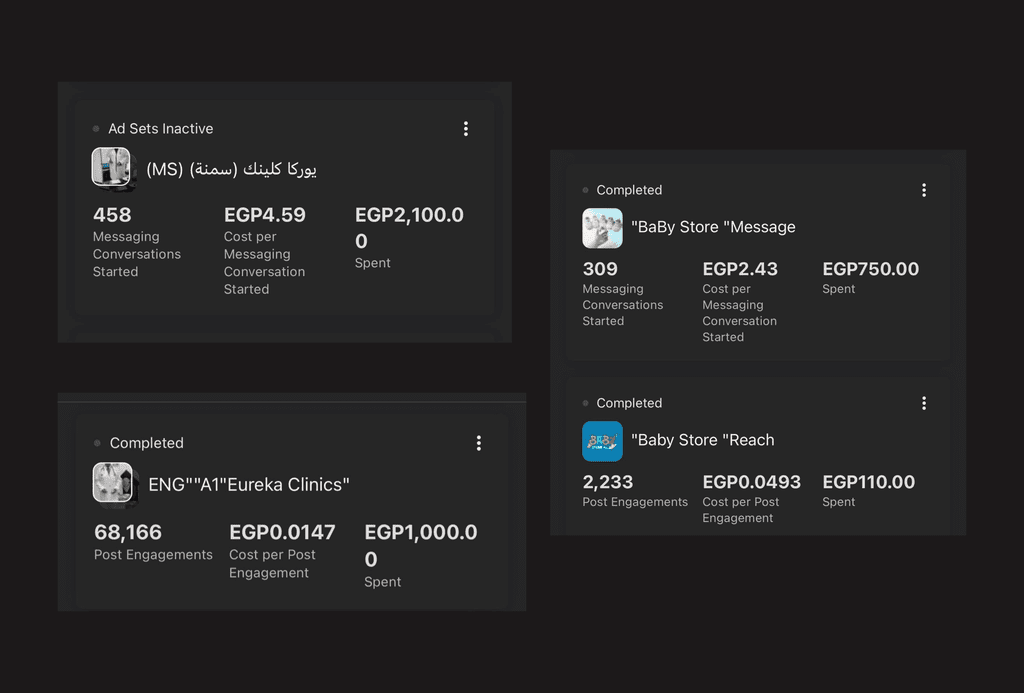The width and height of the screenshot is (1024, 693).
Task: Open three-dot menu on Eureka Clinics card
Action: coord(479,443)
